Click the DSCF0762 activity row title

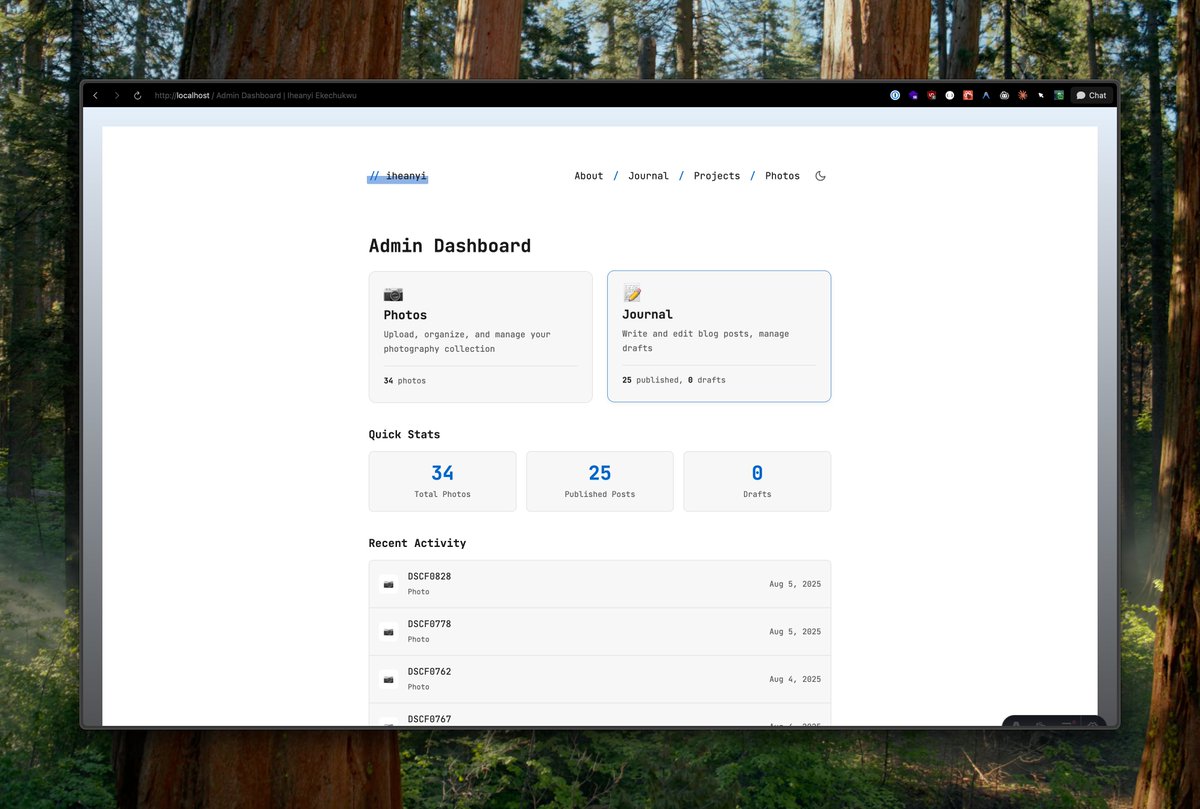pos(429,672)
